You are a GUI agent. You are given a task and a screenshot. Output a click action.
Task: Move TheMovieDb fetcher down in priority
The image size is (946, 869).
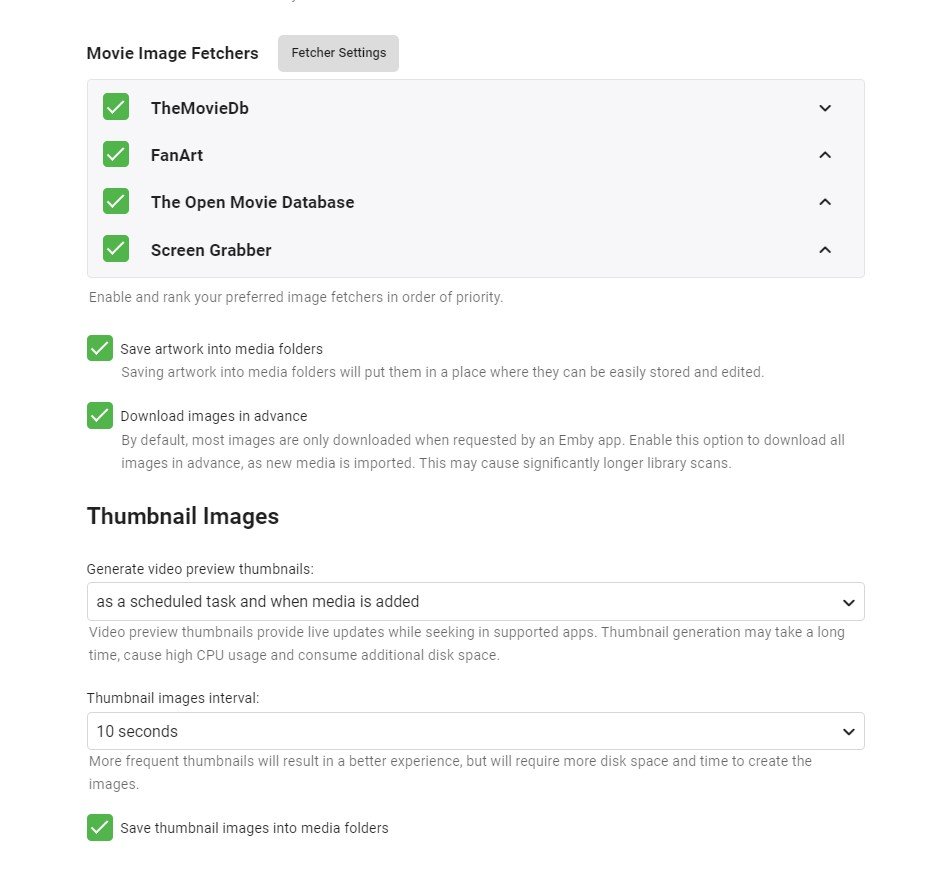pyautogui.click(x=825, y=108)
